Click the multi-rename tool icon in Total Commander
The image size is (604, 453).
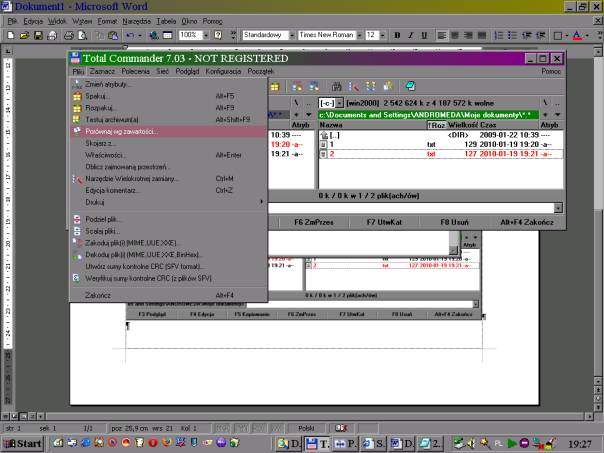click(353, 86)
